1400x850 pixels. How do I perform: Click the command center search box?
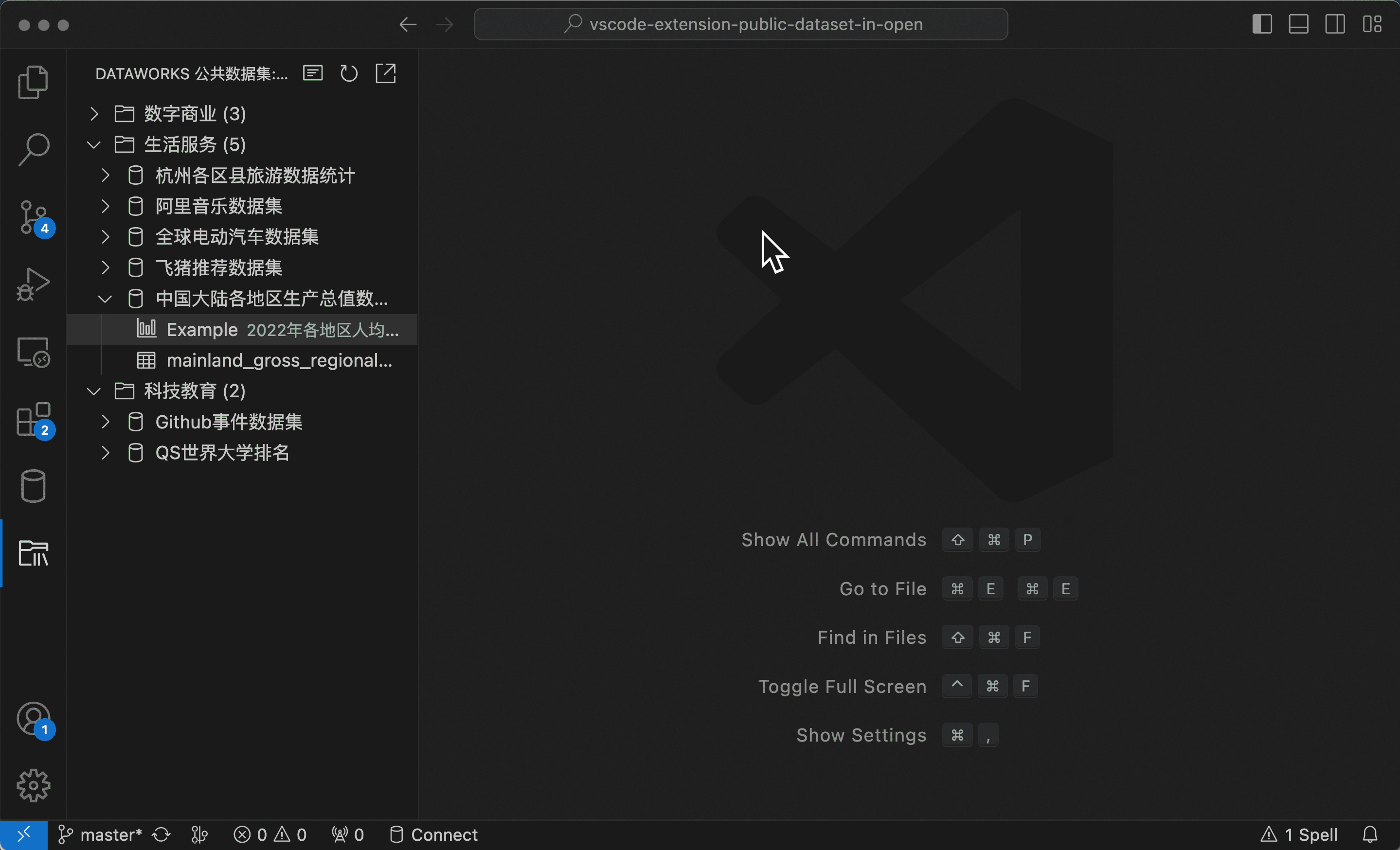[x=741, y=24]
